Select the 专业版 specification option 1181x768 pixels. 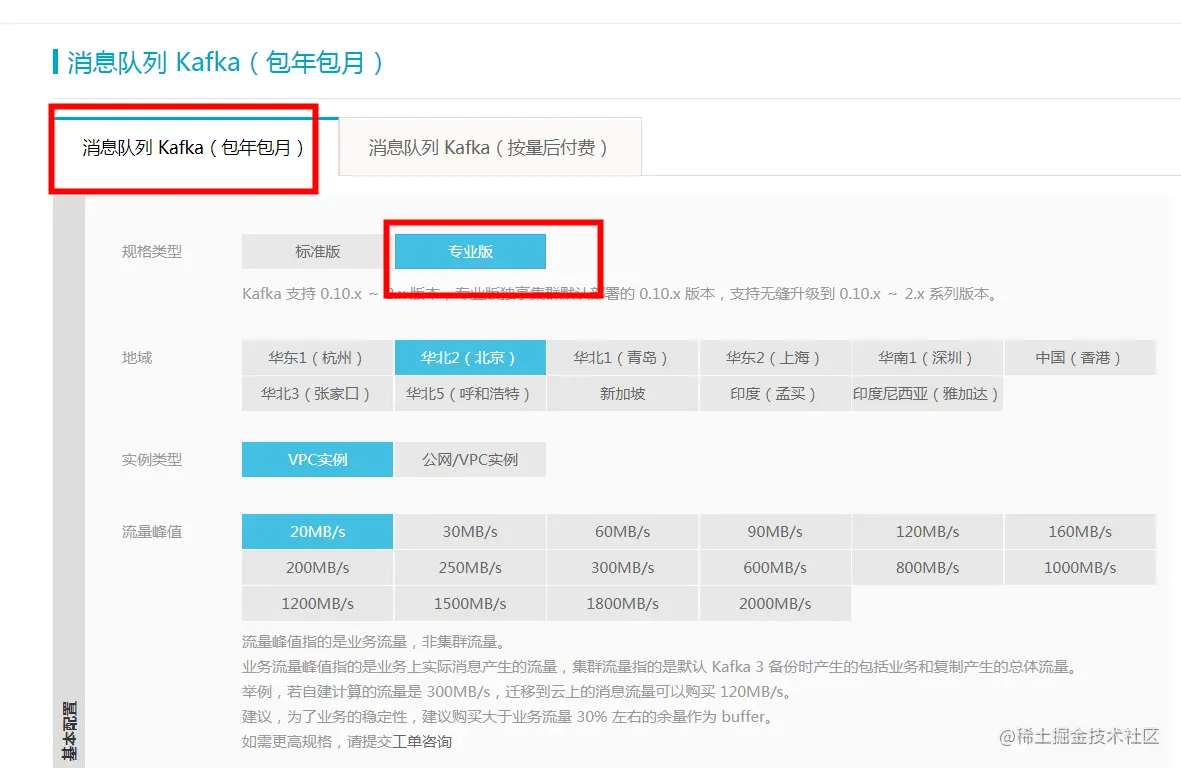click(x=470, y=251)
